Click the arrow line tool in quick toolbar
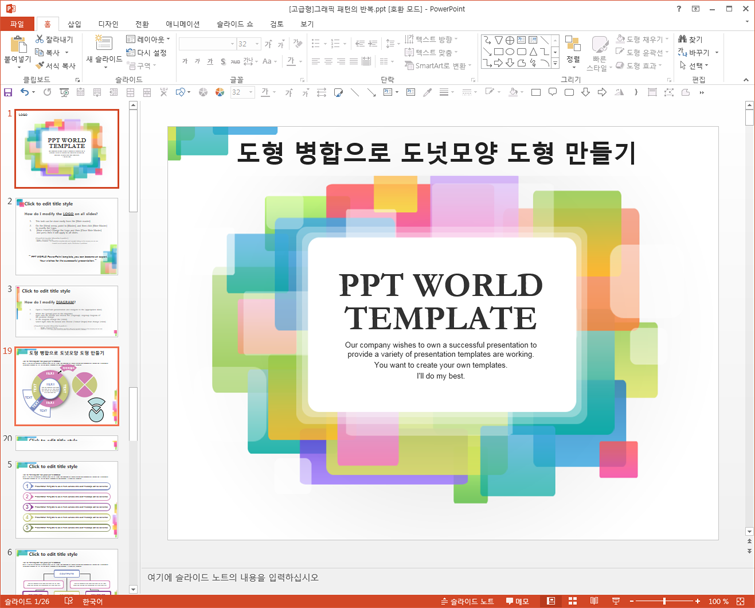The image size is (755, 608). pos(371,92)
